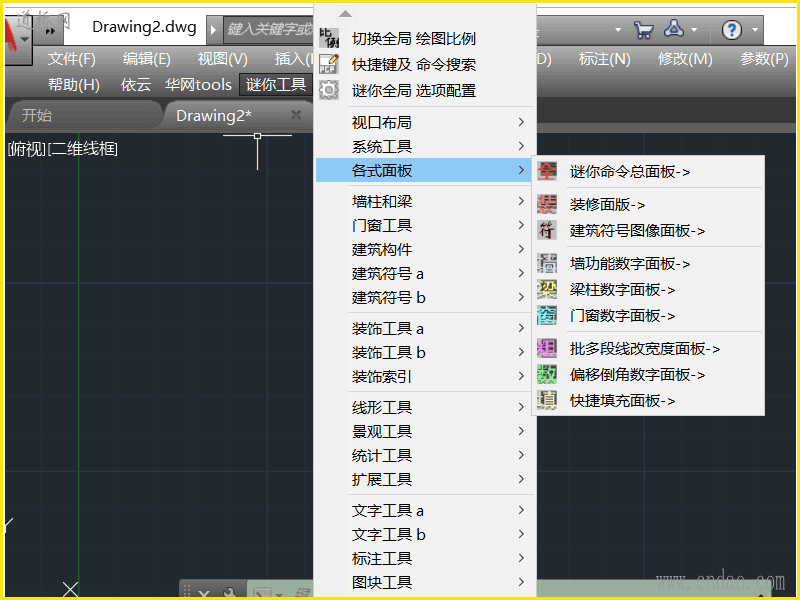Viewport: 800px width, 600px height.
Task: Click the 门窗数字面板 icon
Action: [547, 316]
